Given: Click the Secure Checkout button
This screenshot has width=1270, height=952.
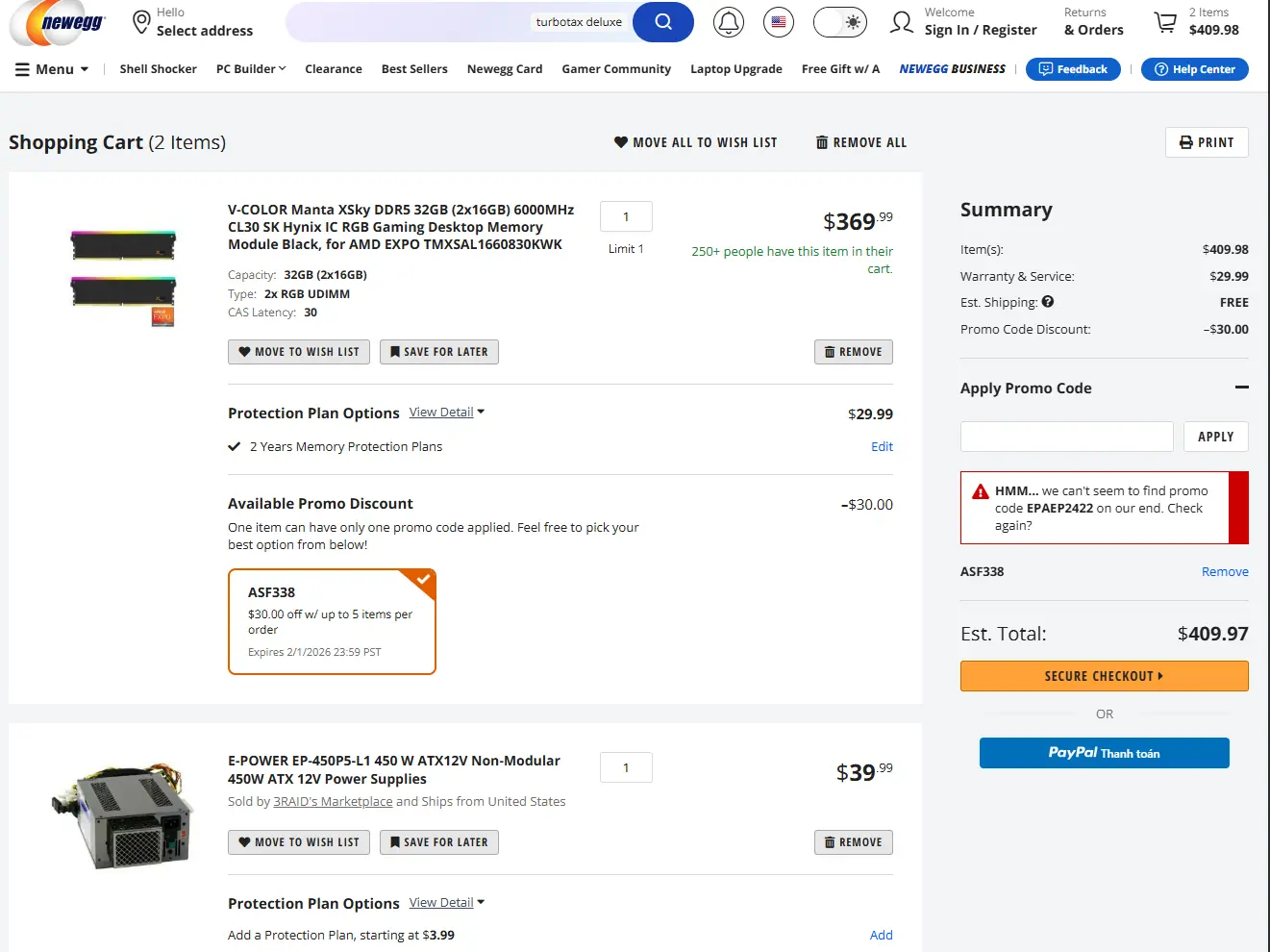Looking at the screenshot, I should tap(1104, 676).
